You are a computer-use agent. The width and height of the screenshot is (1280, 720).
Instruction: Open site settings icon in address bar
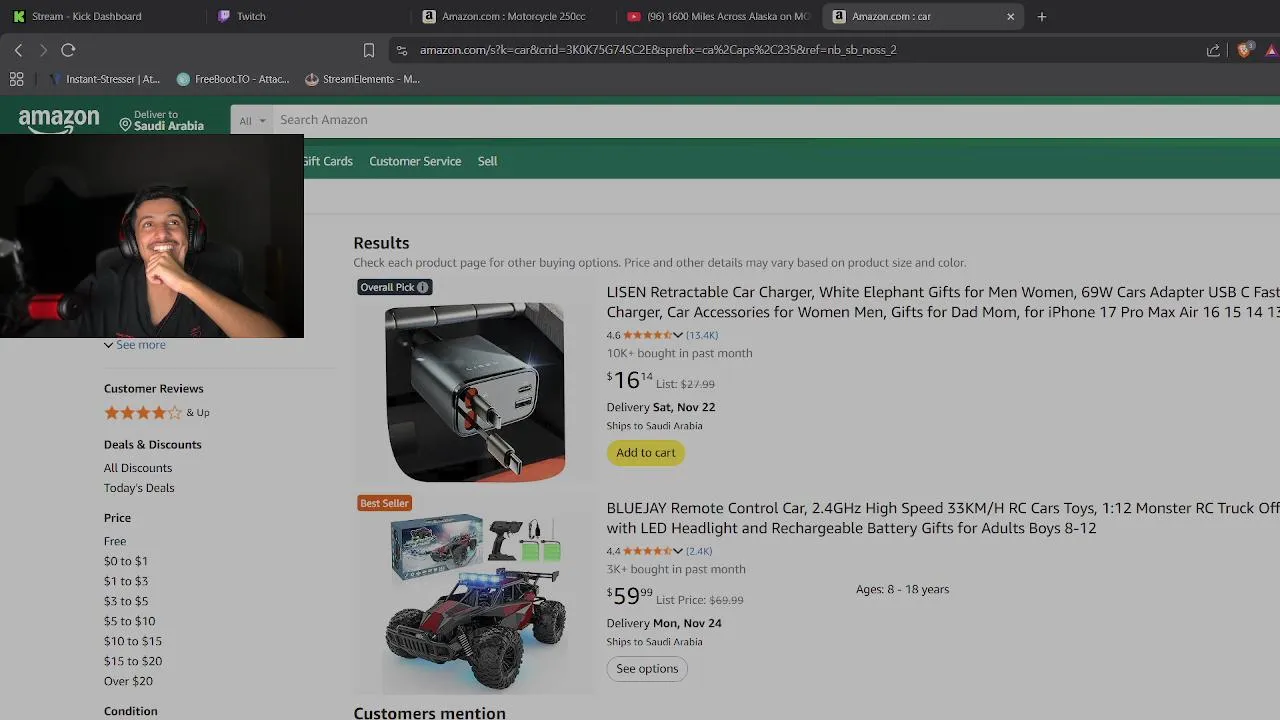click(402, 50)
